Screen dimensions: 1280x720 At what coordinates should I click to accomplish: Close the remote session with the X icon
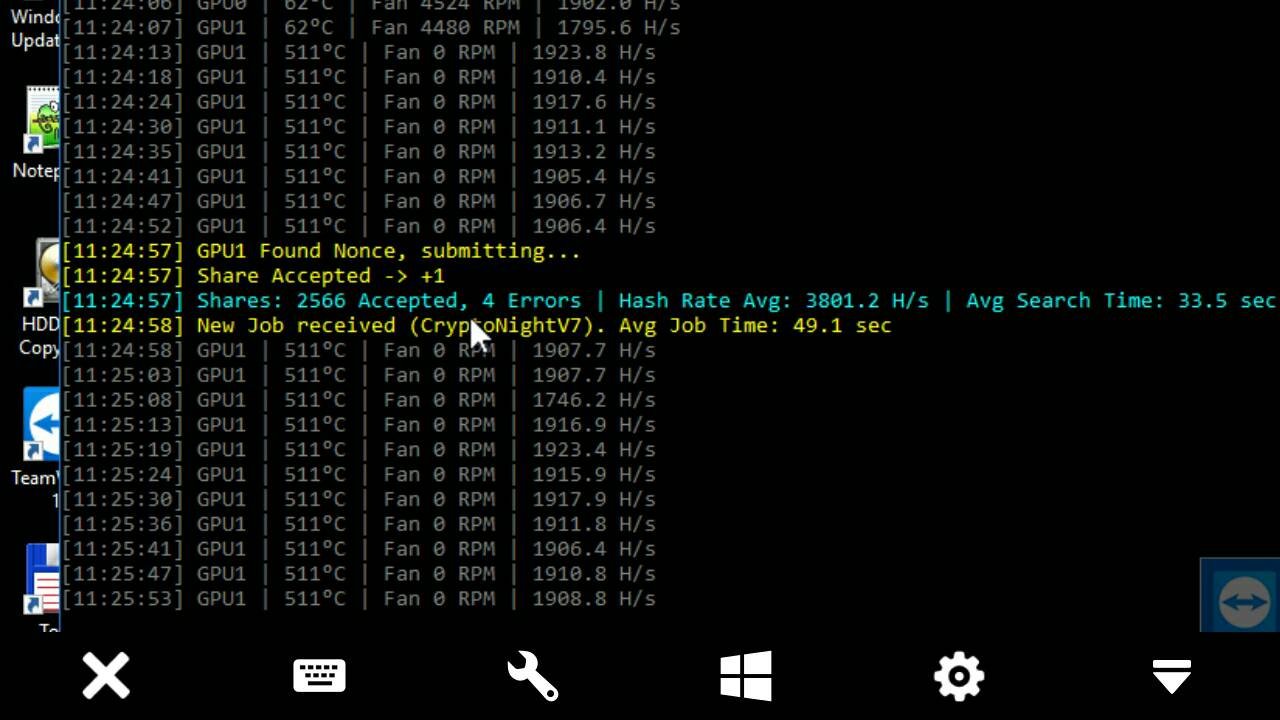coord(106,676)
